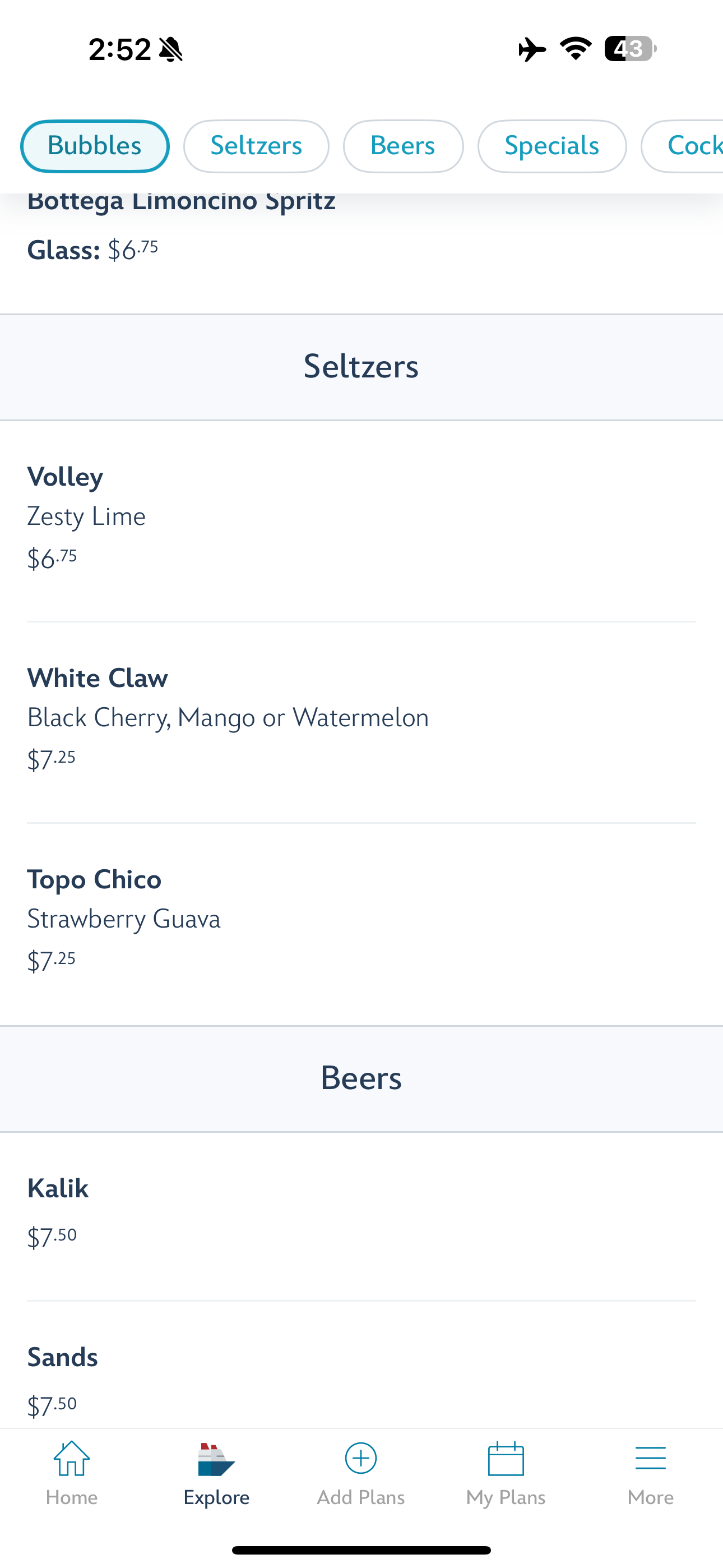
Task: Switch to the Seltzers category chip
Action: [256, 146]
